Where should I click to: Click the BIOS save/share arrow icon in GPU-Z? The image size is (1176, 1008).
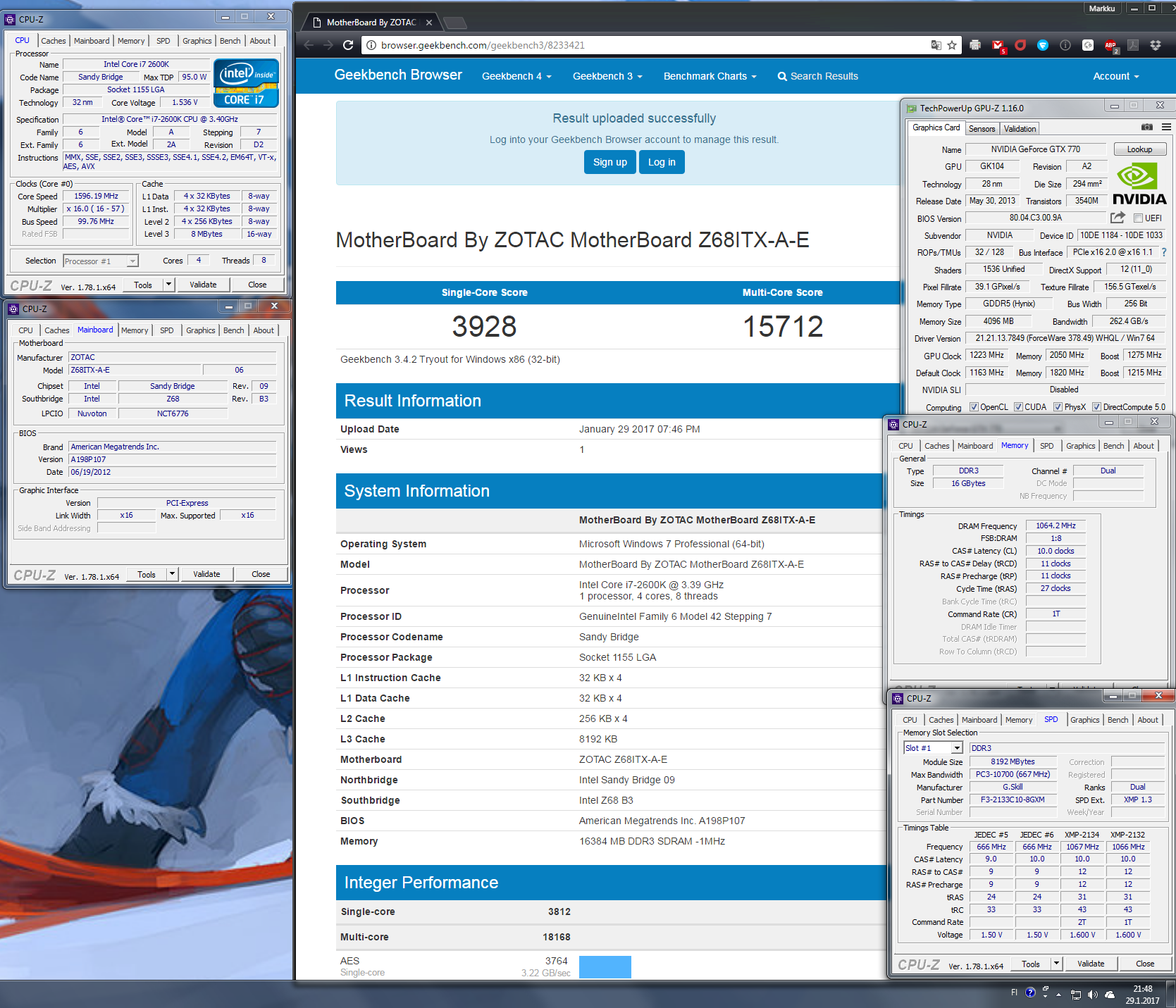coord(1118,218)
